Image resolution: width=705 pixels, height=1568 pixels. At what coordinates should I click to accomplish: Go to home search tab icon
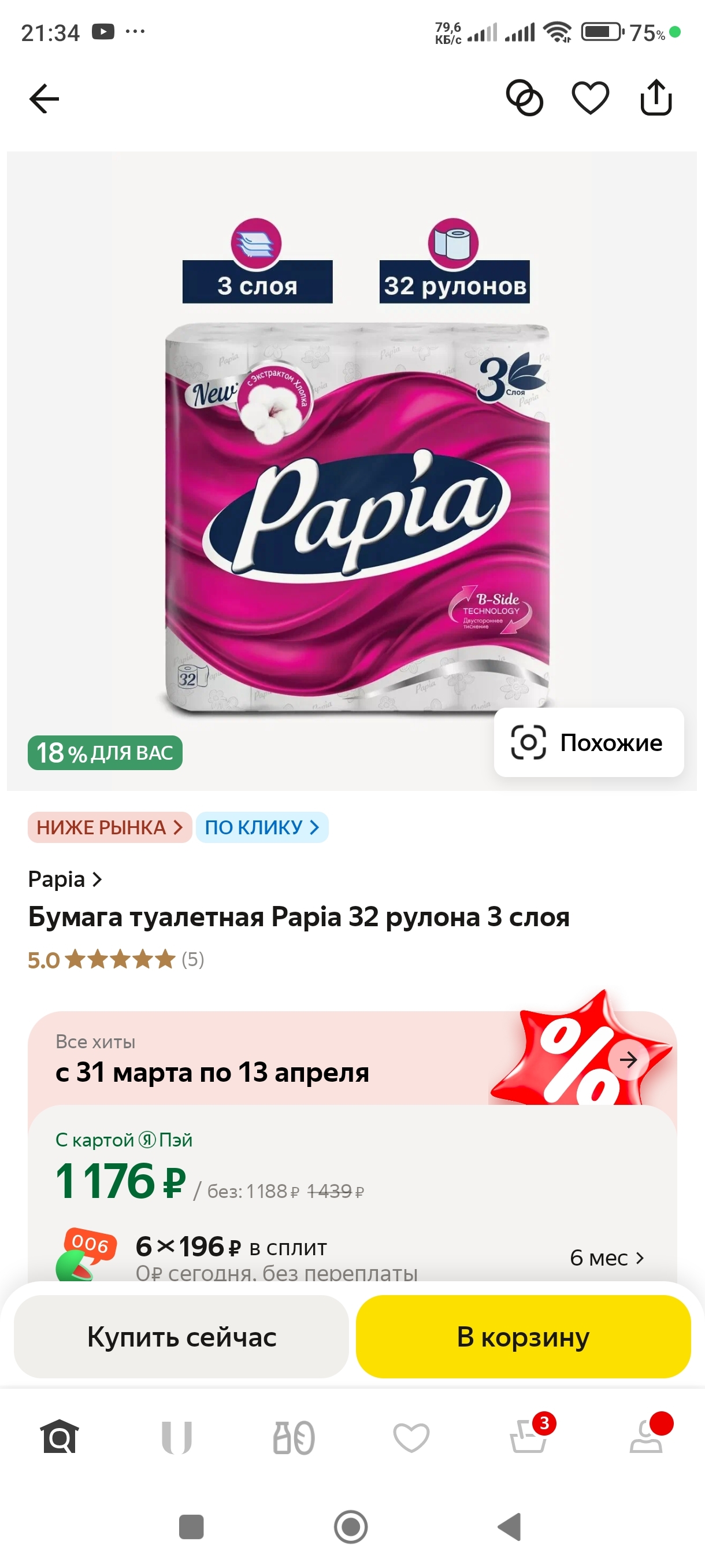coord(60,1437)
